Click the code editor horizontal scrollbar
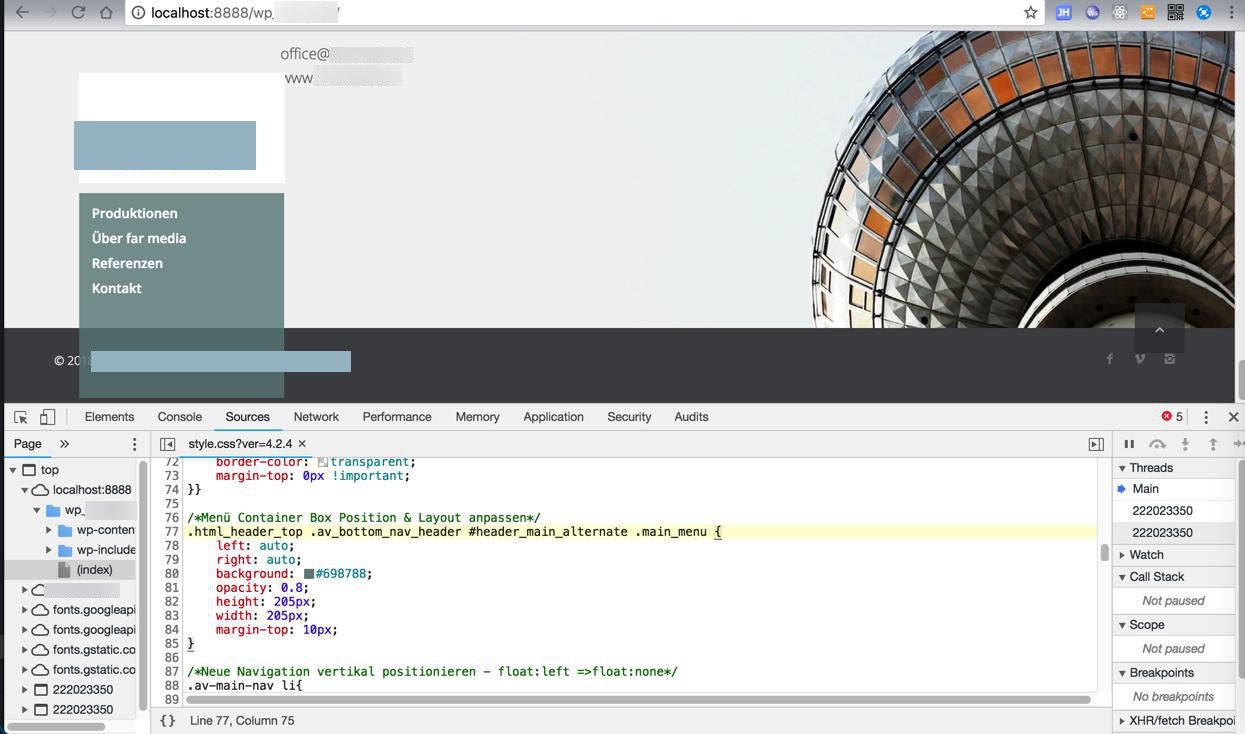 pyautogui.click(x=638, y=699)
